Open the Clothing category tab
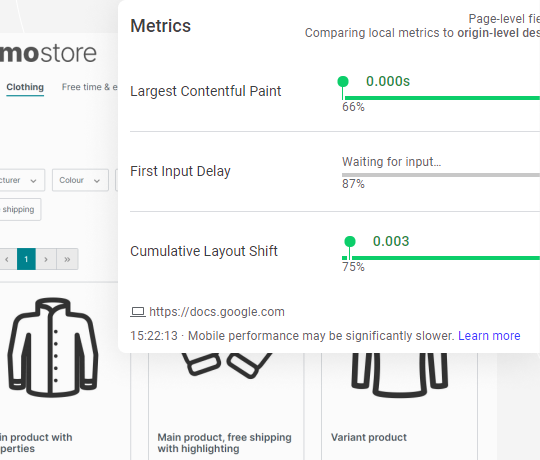Viewport: 540px width, 460px height. coord(25,87)
